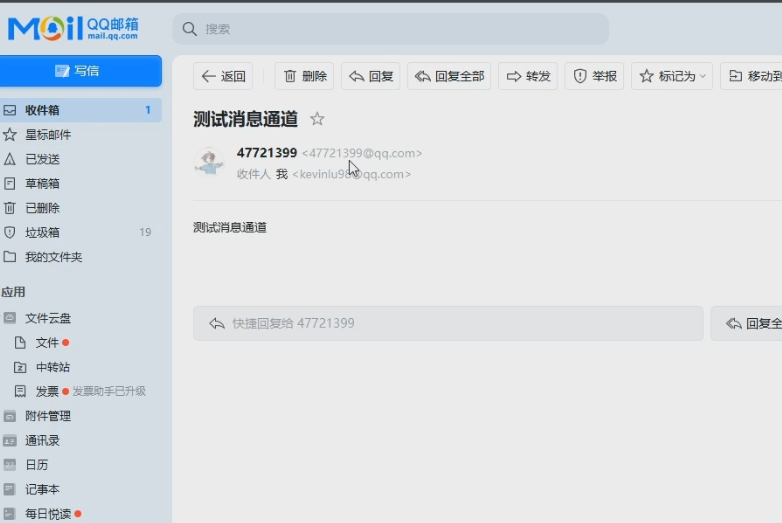This screenshot has height=523, width=782.
Task: Click sender name 47721399
Action: coord(267,153)
